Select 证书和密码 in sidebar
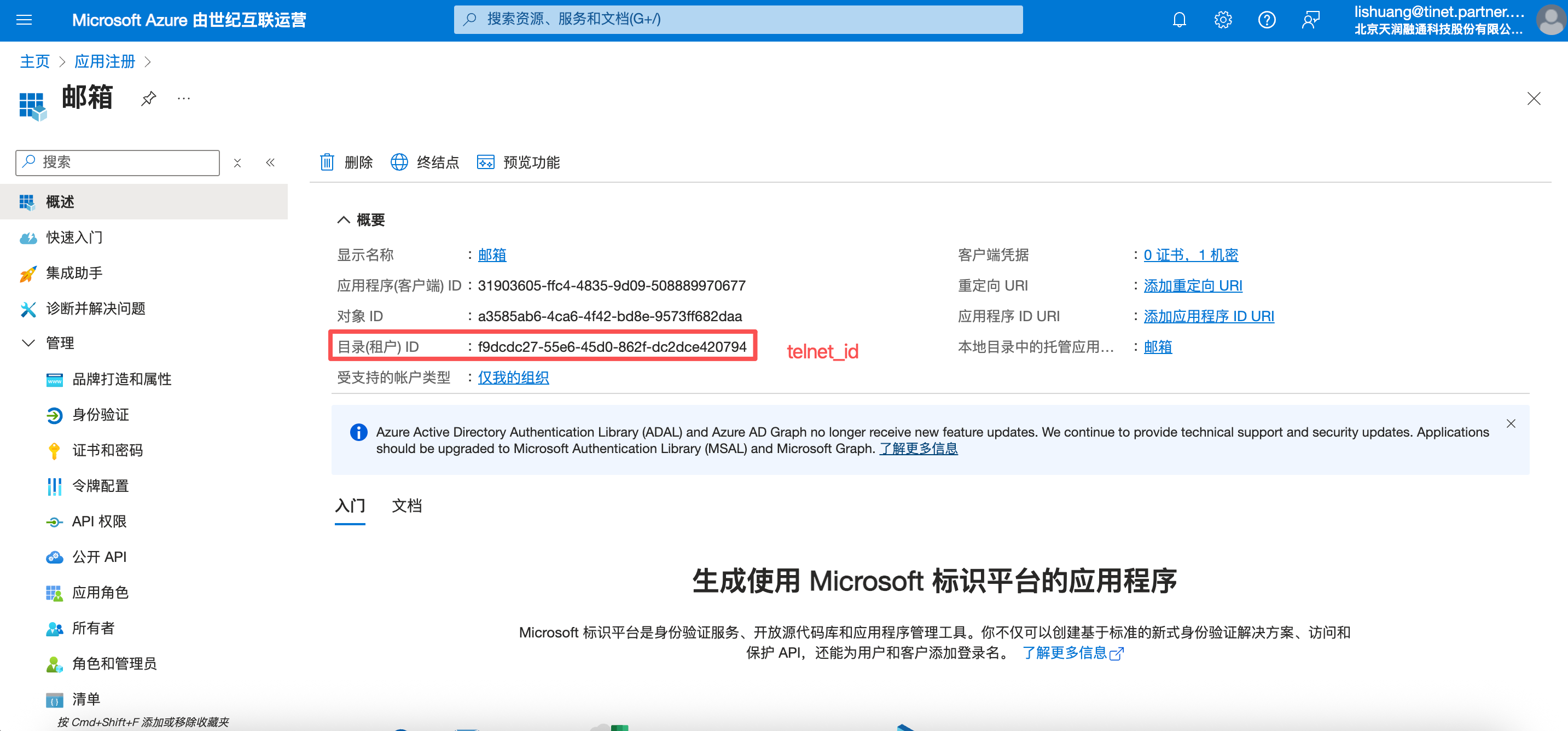 pos(107,450)
